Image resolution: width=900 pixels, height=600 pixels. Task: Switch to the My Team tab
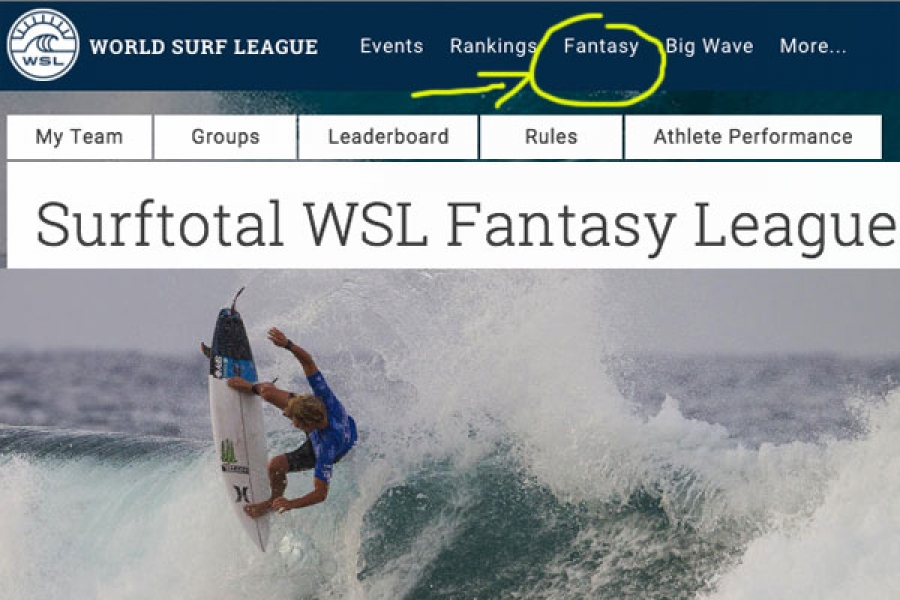pos(80,137)
